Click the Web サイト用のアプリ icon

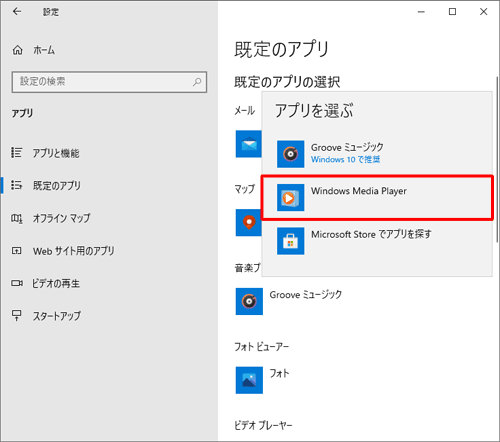click(17, 251)
